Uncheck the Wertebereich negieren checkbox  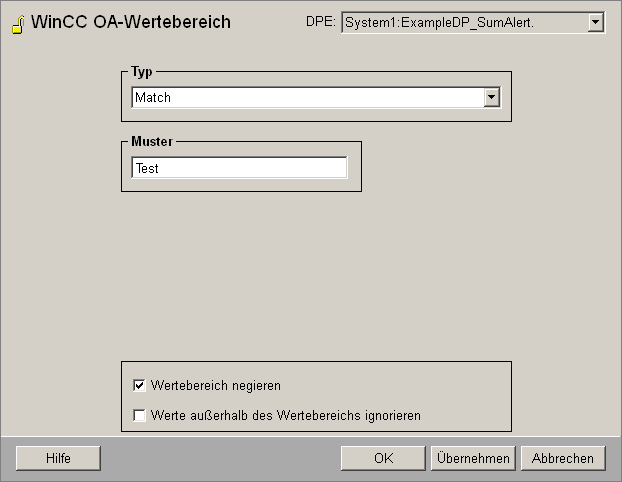pos(139,385)
